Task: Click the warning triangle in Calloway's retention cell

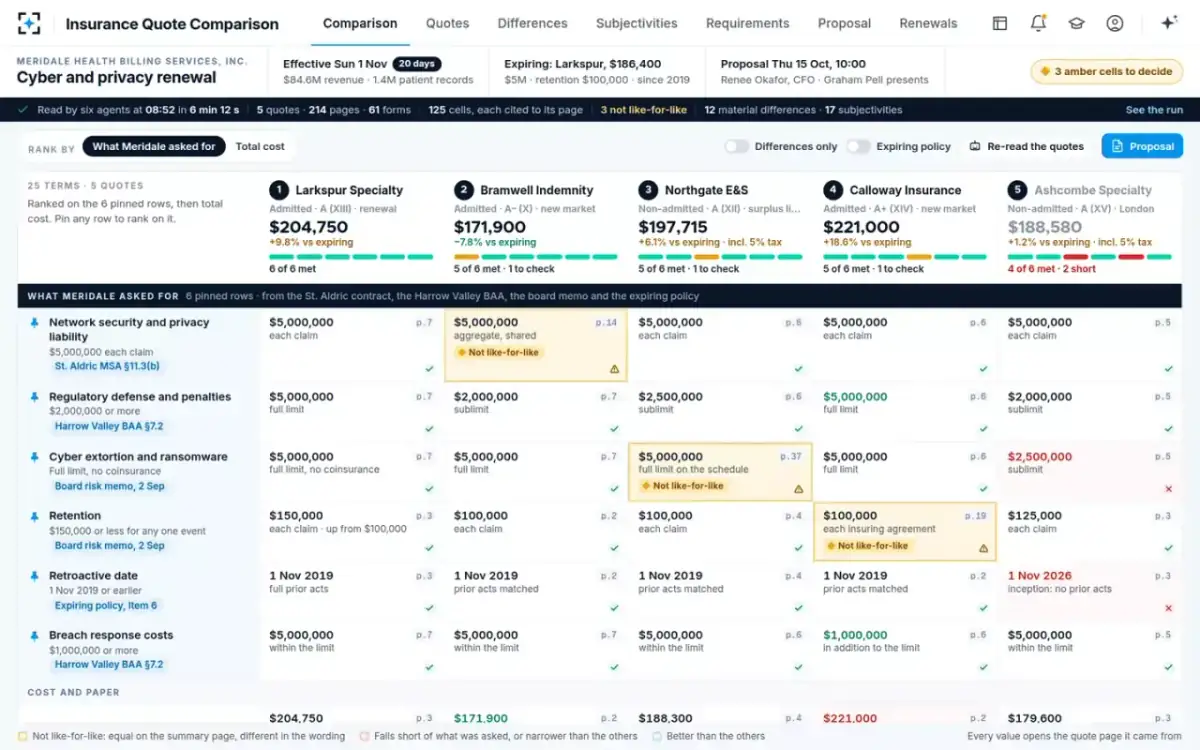Action: (x=983, y=548)
